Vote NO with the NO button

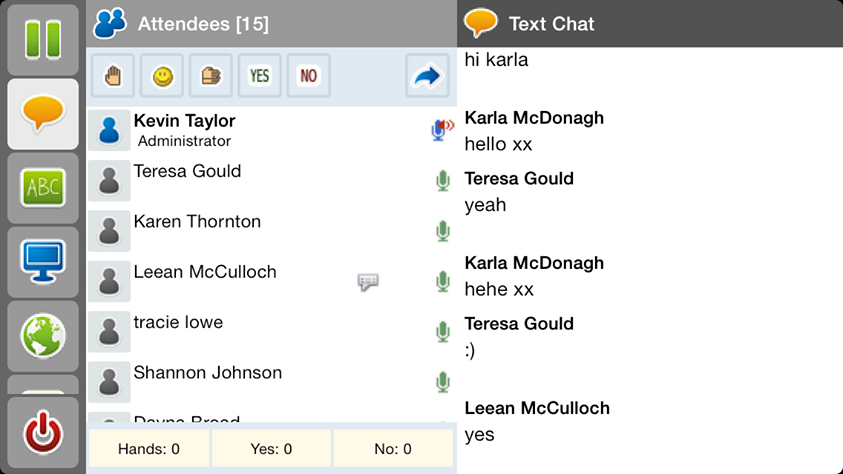(x=309, y=76)
